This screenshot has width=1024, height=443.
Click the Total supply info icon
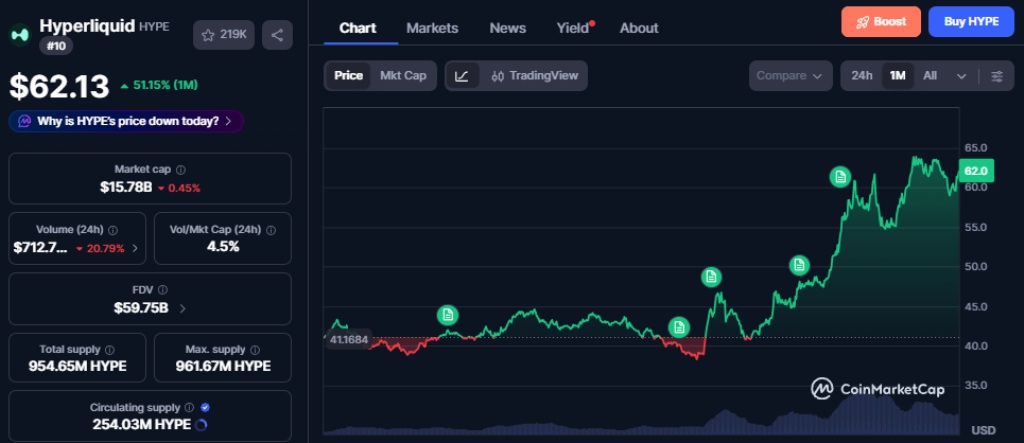pyautogui.click(x=110, y=350)
